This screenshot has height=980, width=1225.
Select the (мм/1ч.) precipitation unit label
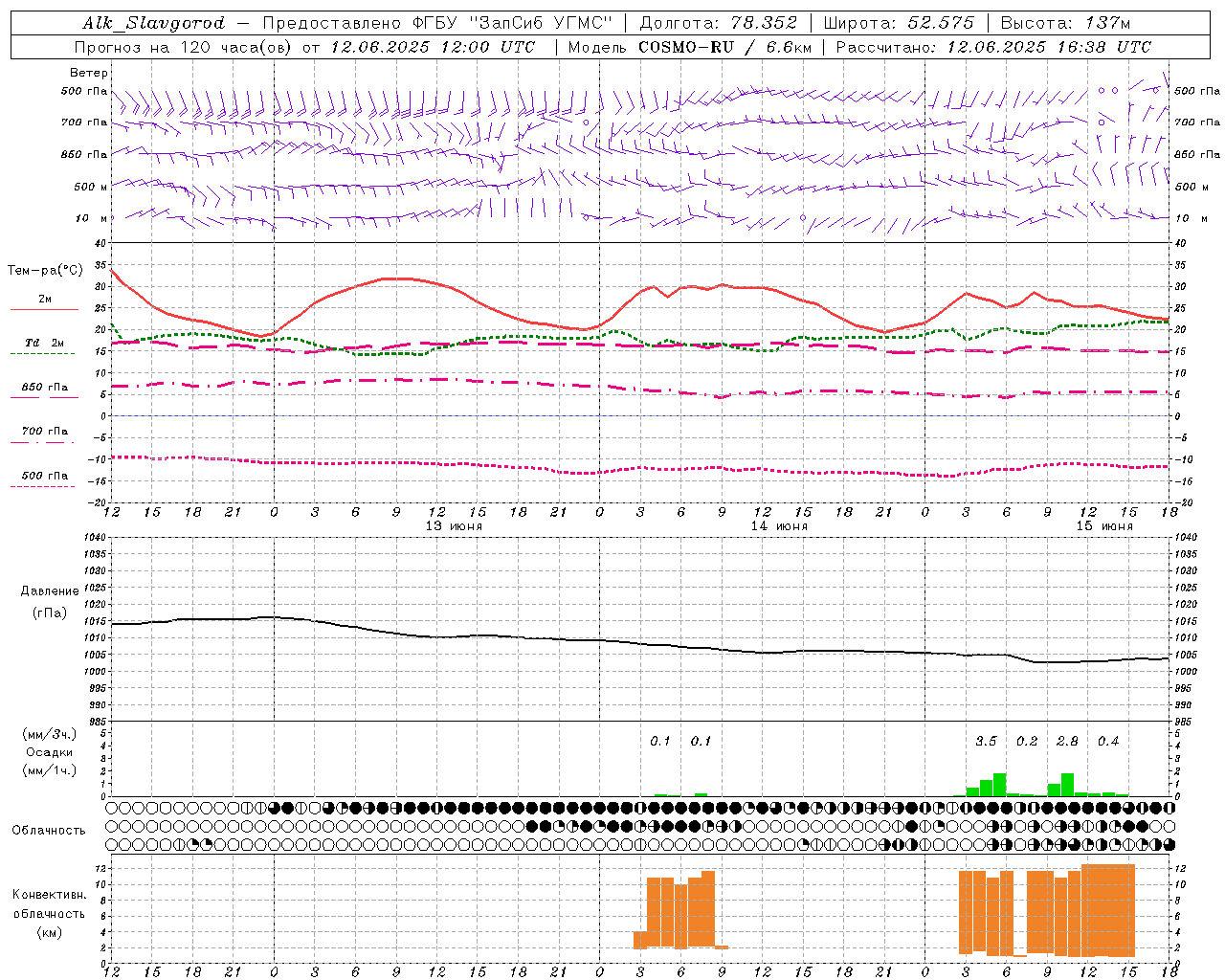click(x=50, y=770)
